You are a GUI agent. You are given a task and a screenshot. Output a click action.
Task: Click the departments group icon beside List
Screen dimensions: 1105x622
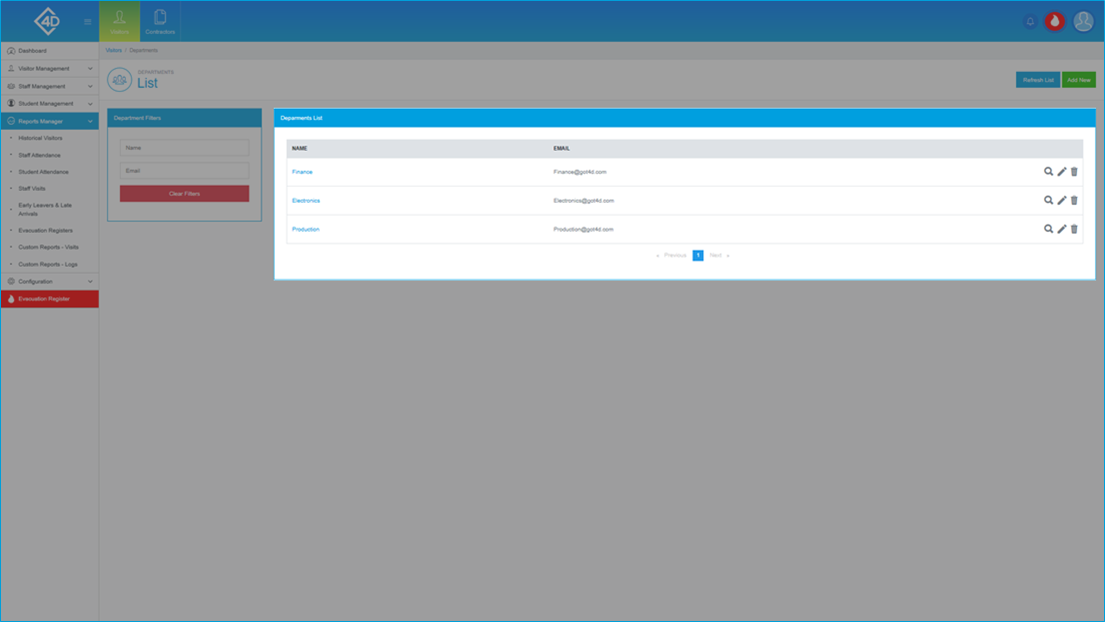(x=120, y=80)
